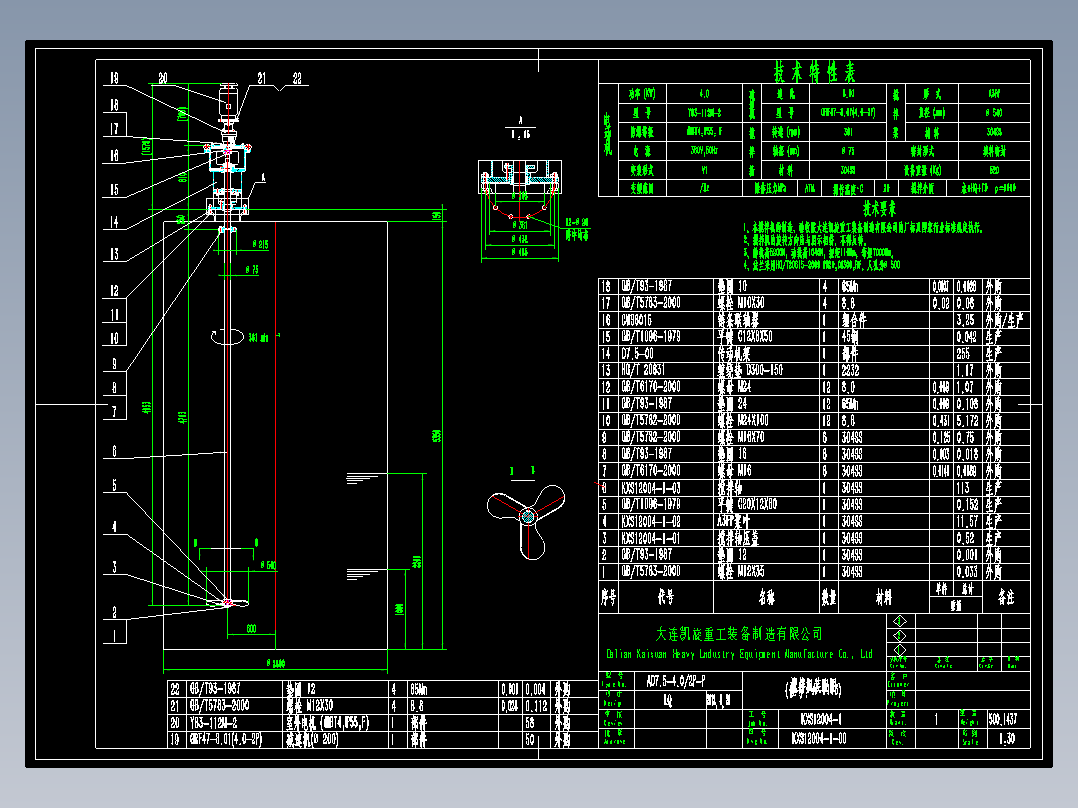The image size is (1078, 808).
Task: Click balloon callout '6' left of the shaft
Action: [114, 451]
